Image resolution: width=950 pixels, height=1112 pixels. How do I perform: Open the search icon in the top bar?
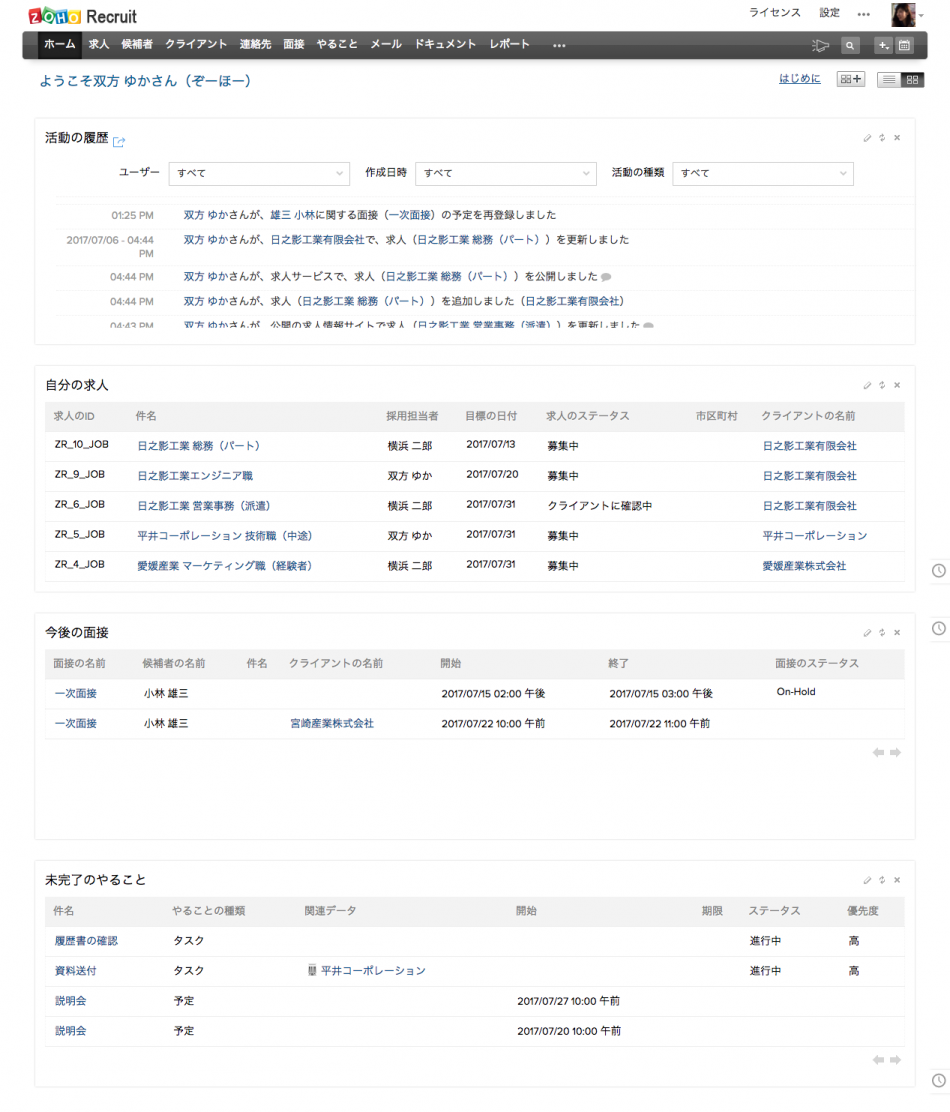click(849, 44)
